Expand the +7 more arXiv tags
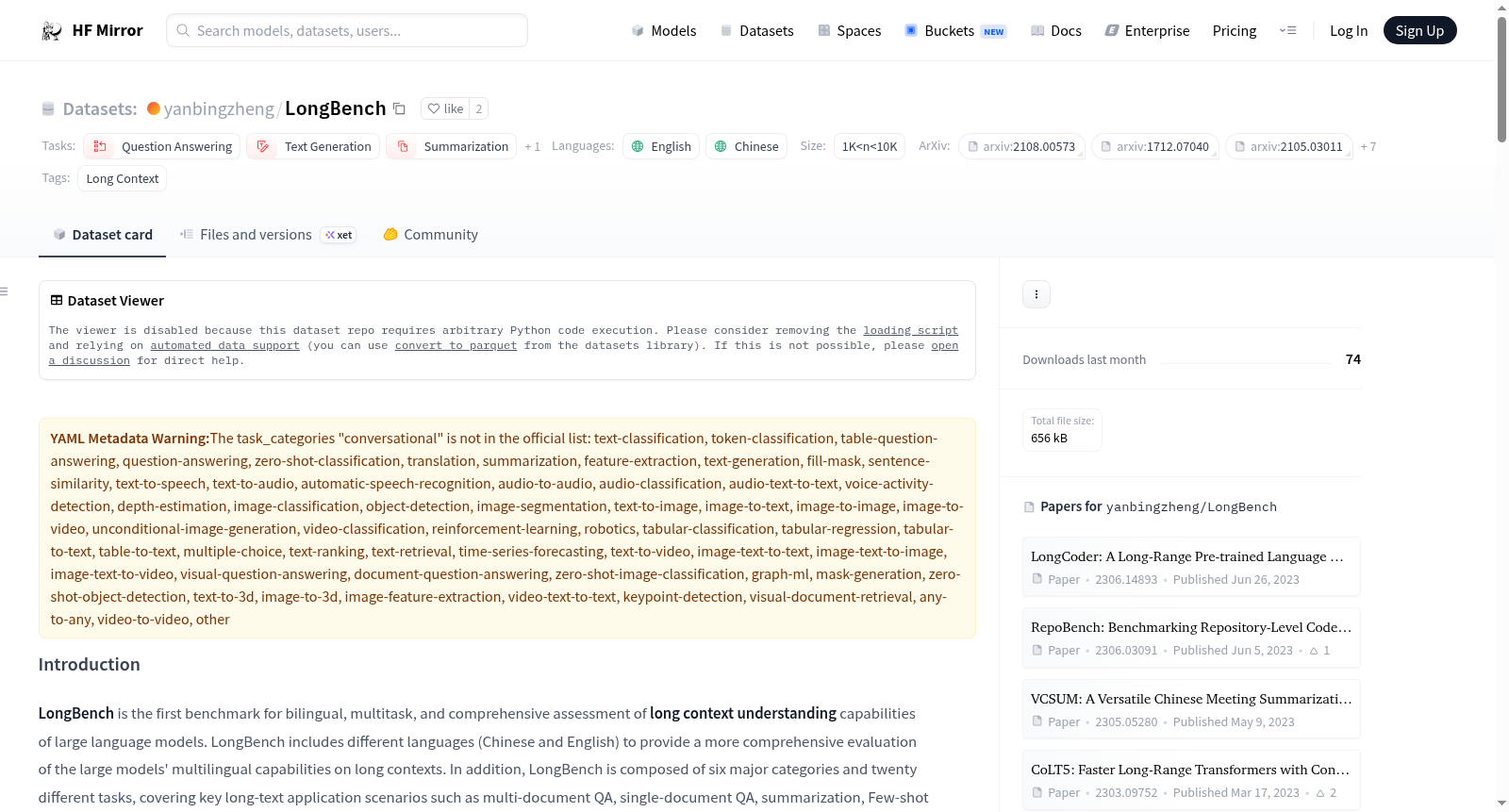 pyautogui.click(x=1368, y=147)
